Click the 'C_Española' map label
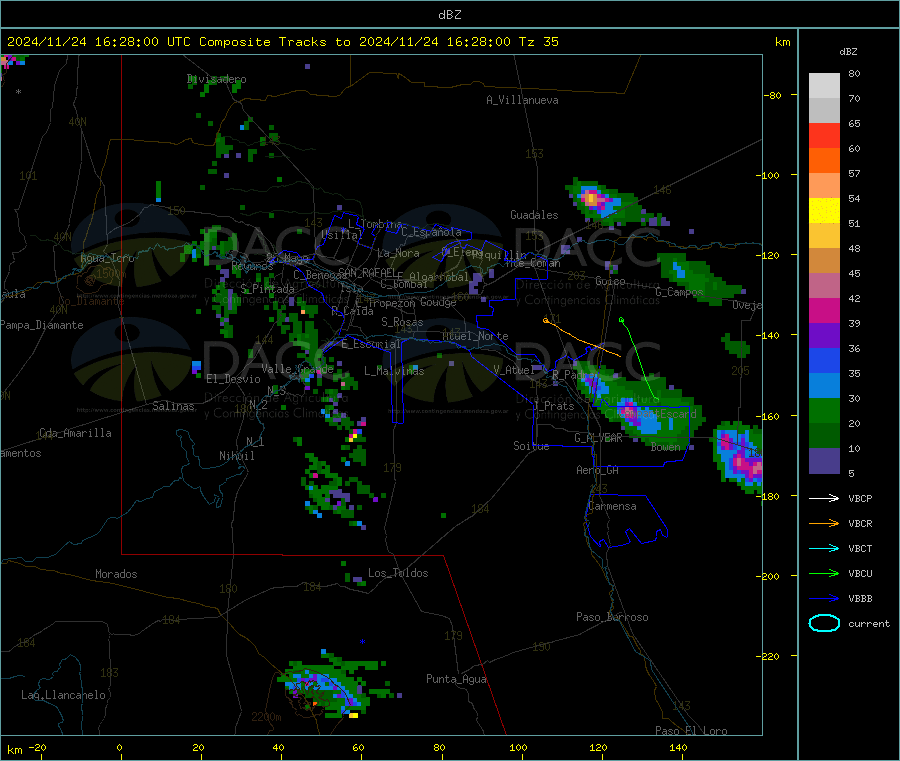Image resolution: width=900 pixels, height=761 pixels. coord(431,232)
